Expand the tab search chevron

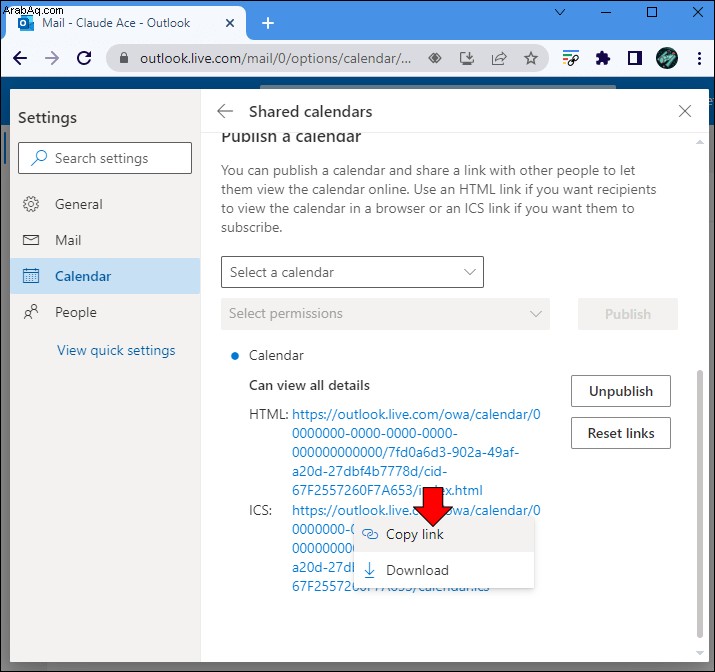560,12
